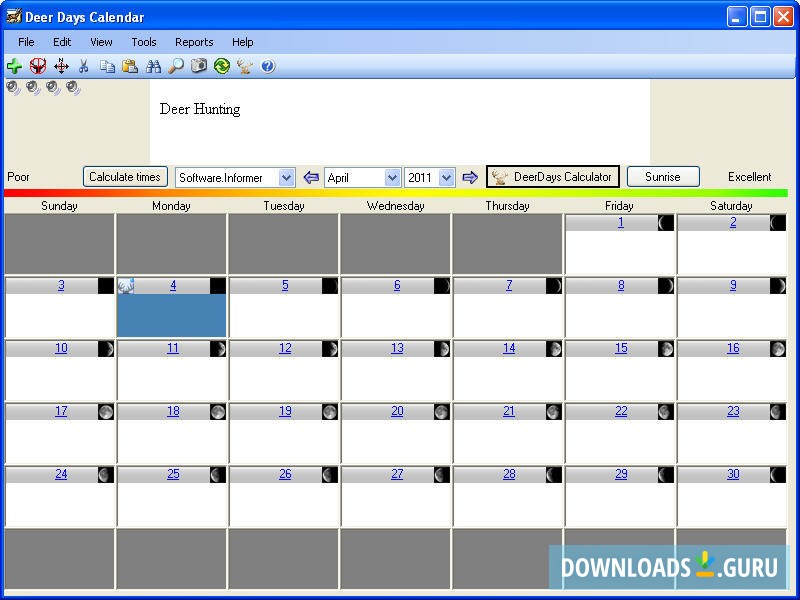Select the highlighted April 4 day cell

(x=171, y=315)
